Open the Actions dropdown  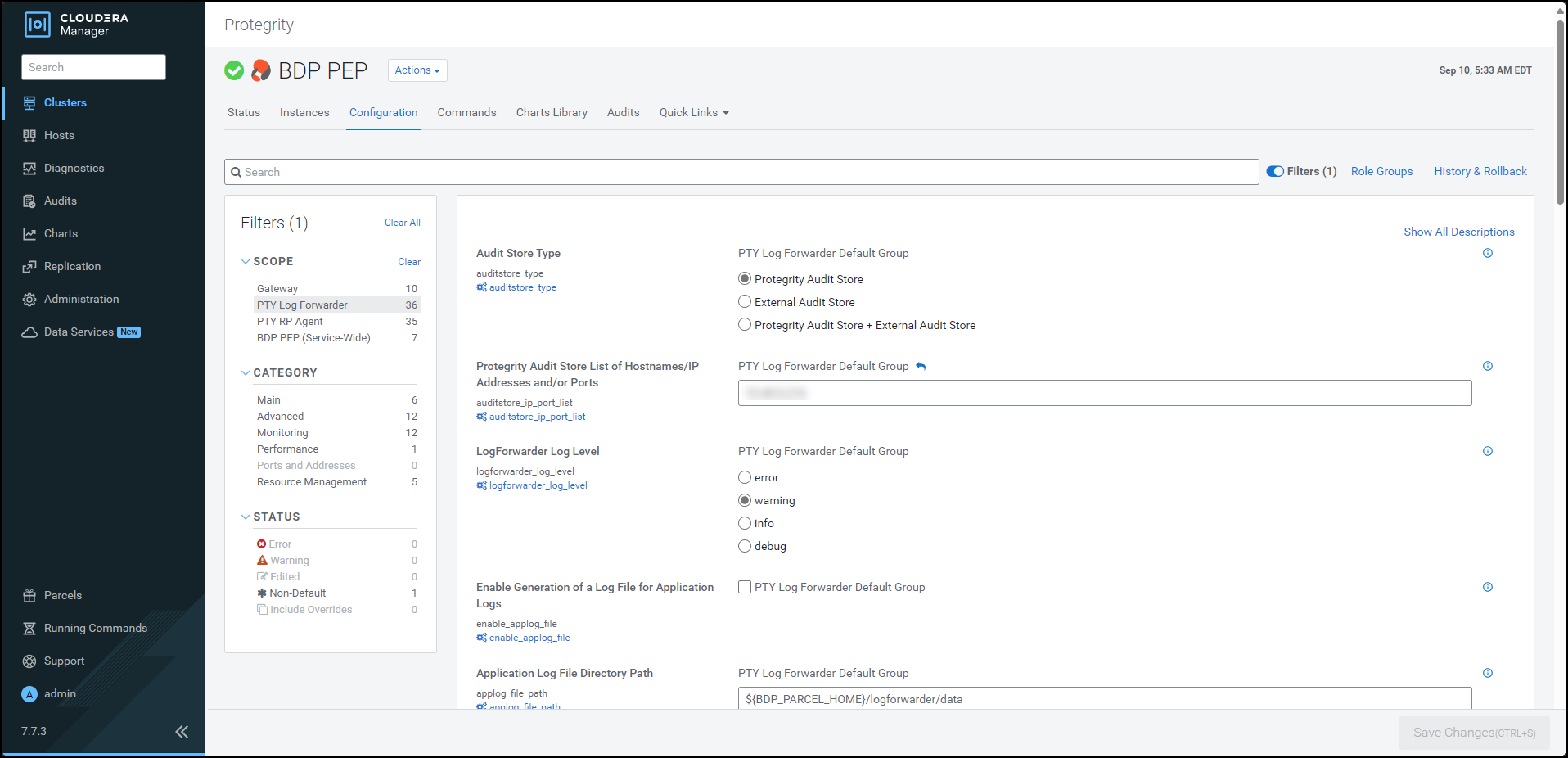pos(417,70)
